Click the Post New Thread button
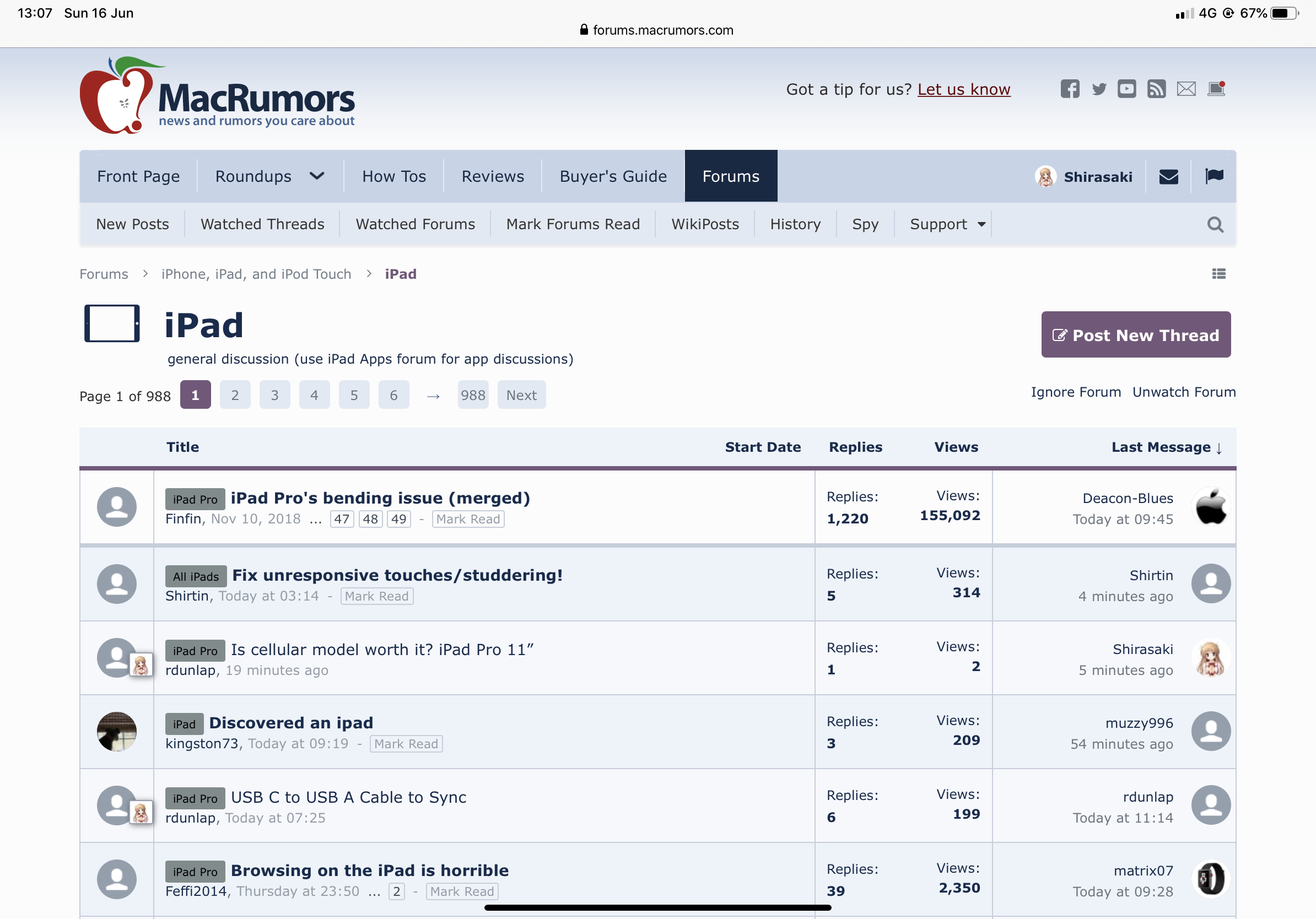The image size is (1316, 919). click(1135, 335)
